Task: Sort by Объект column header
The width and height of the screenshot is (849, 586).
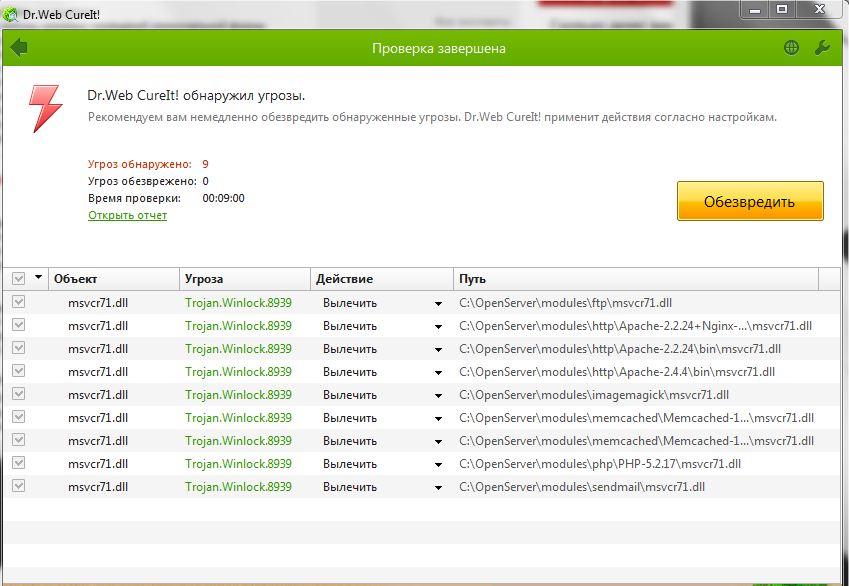Action: pos(112,279)
